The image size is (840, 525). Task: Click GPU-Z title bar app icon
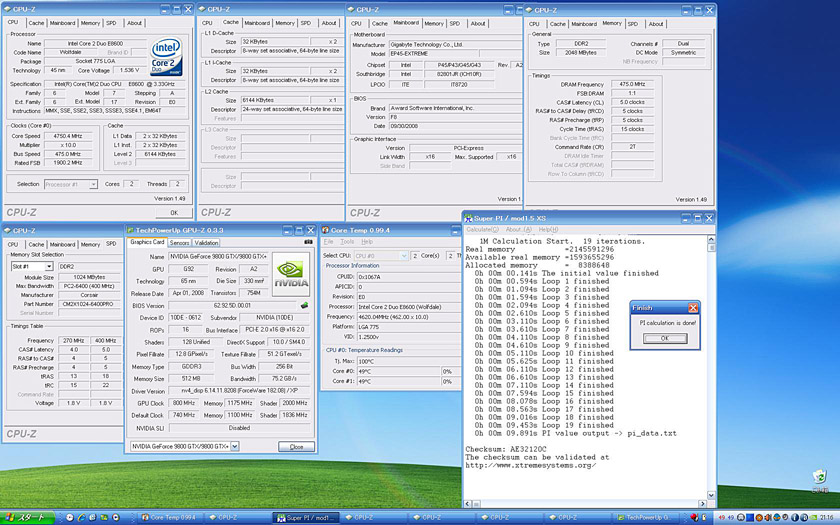point(130,230)
